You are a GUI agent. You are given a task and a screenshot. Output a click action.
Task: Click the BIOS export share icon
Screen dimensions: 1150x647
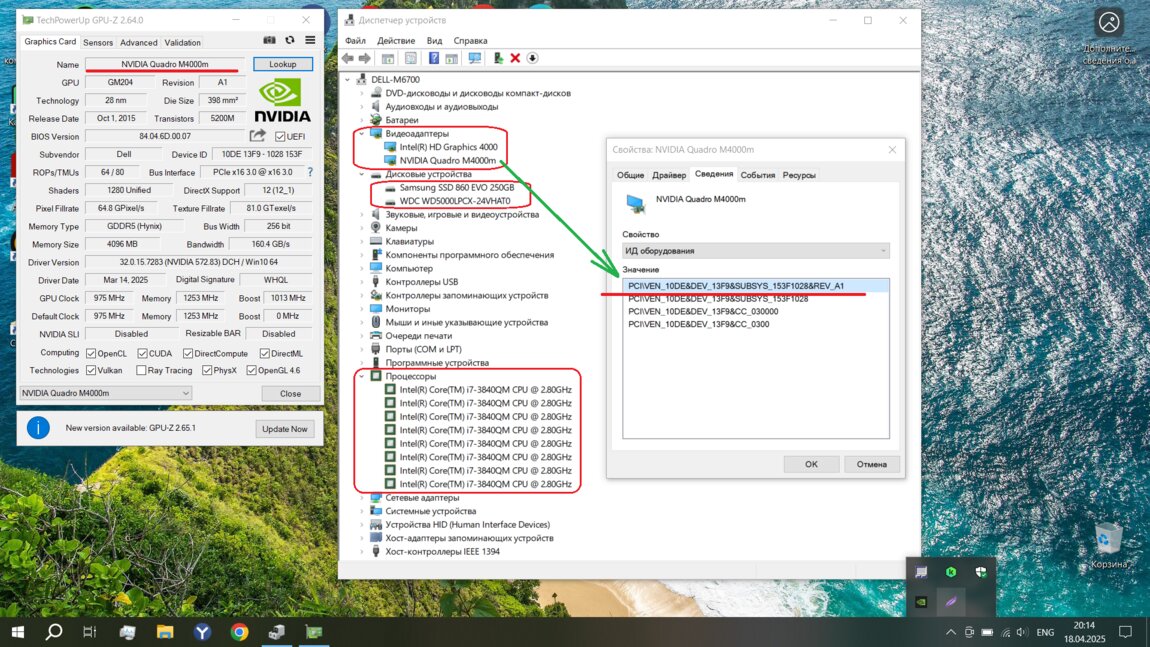point(258,136)
